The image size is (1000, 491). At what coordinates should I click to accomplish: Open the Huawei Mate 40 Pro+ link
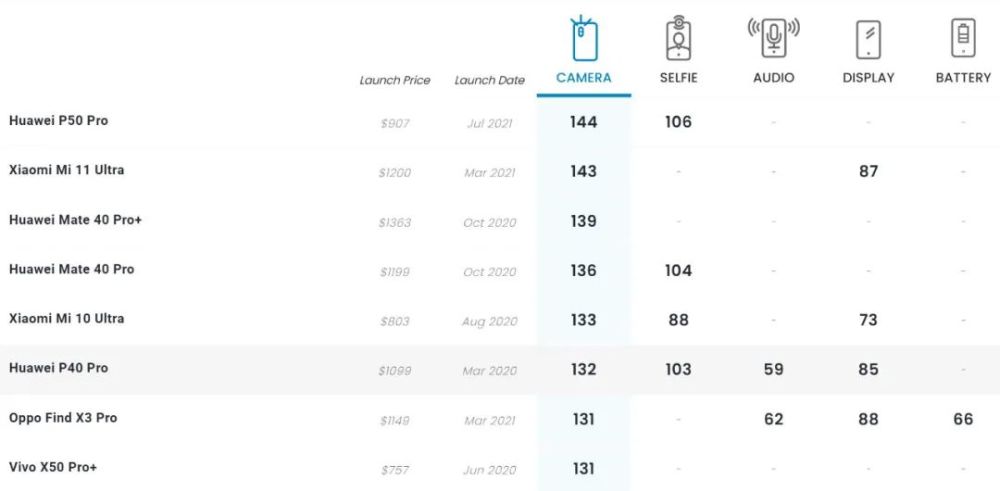[75, 220]
